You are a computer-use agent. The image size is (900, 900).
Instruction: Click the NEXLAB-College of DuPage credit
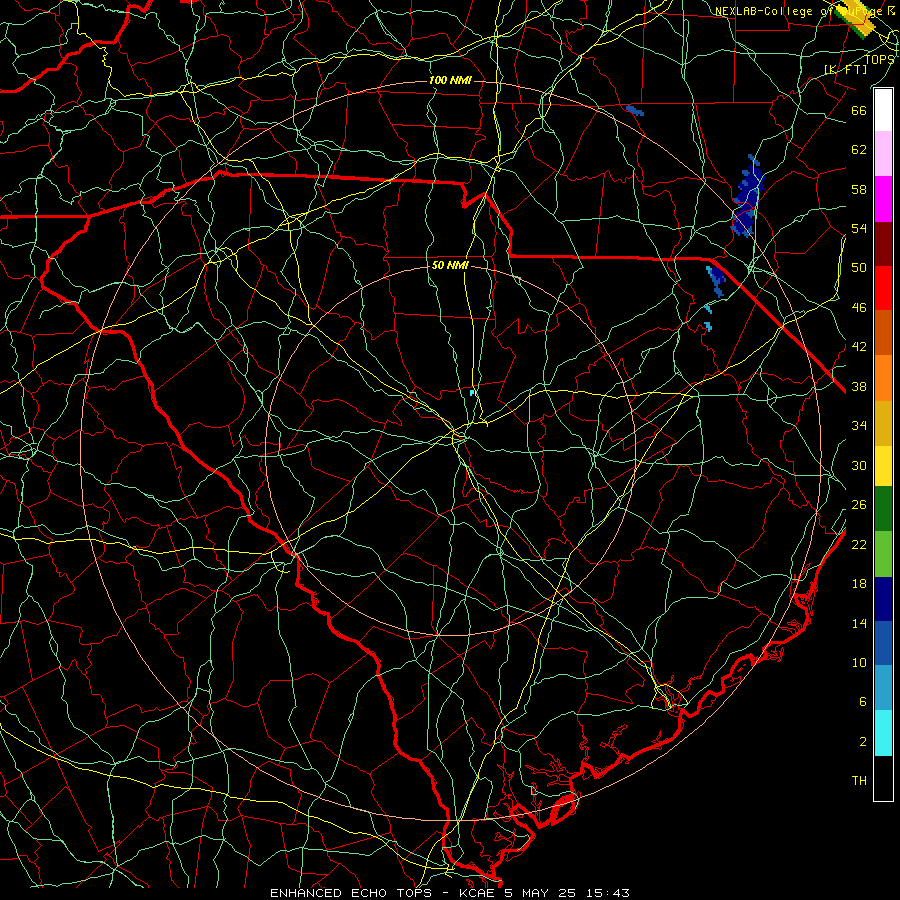tap(799, 10)
